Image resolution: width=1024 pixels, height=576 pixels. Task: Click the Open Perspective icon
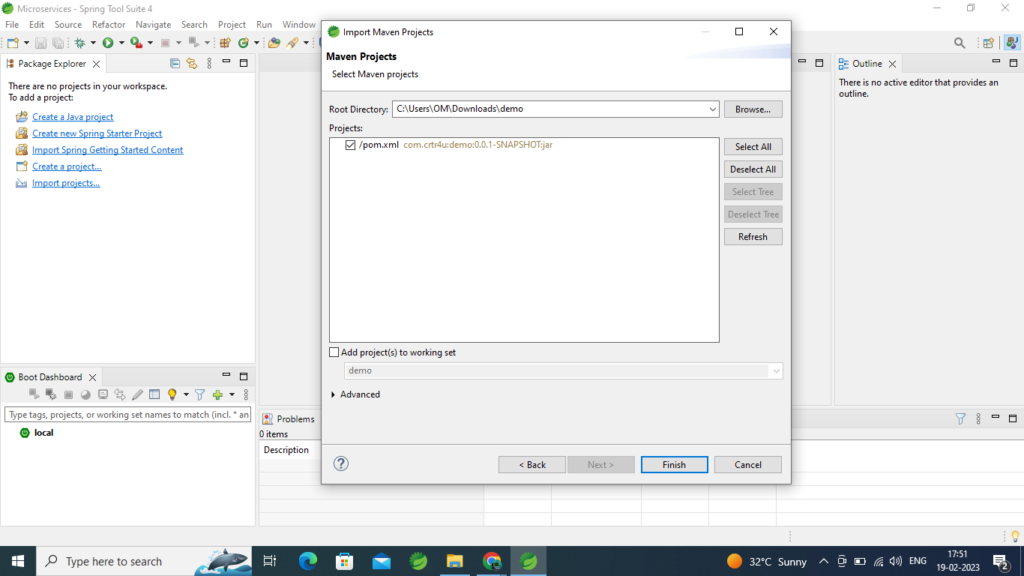tap(989, 43)
